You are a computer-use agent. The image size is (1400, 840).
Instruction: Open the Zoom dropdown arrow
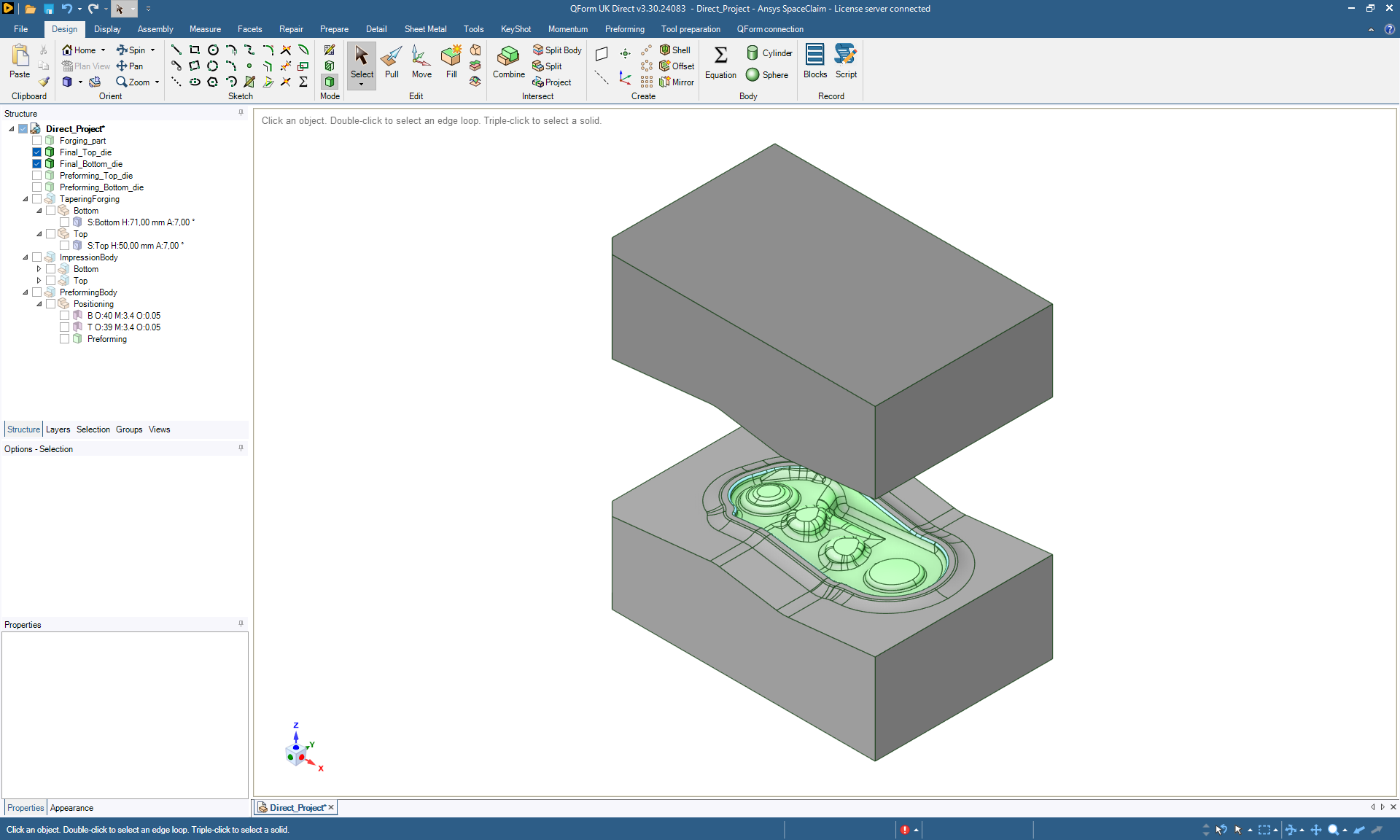pyautogui.click(x=157, y=82)
